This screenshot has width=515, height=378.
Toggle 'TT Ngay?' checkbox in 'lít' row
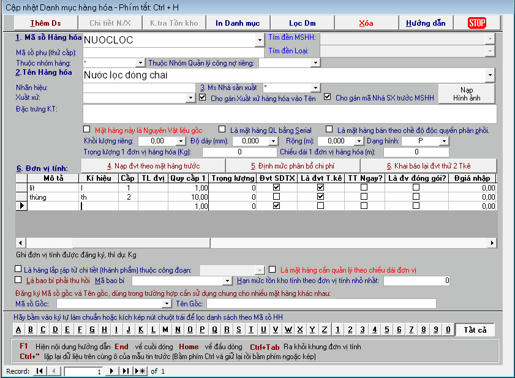364,187
